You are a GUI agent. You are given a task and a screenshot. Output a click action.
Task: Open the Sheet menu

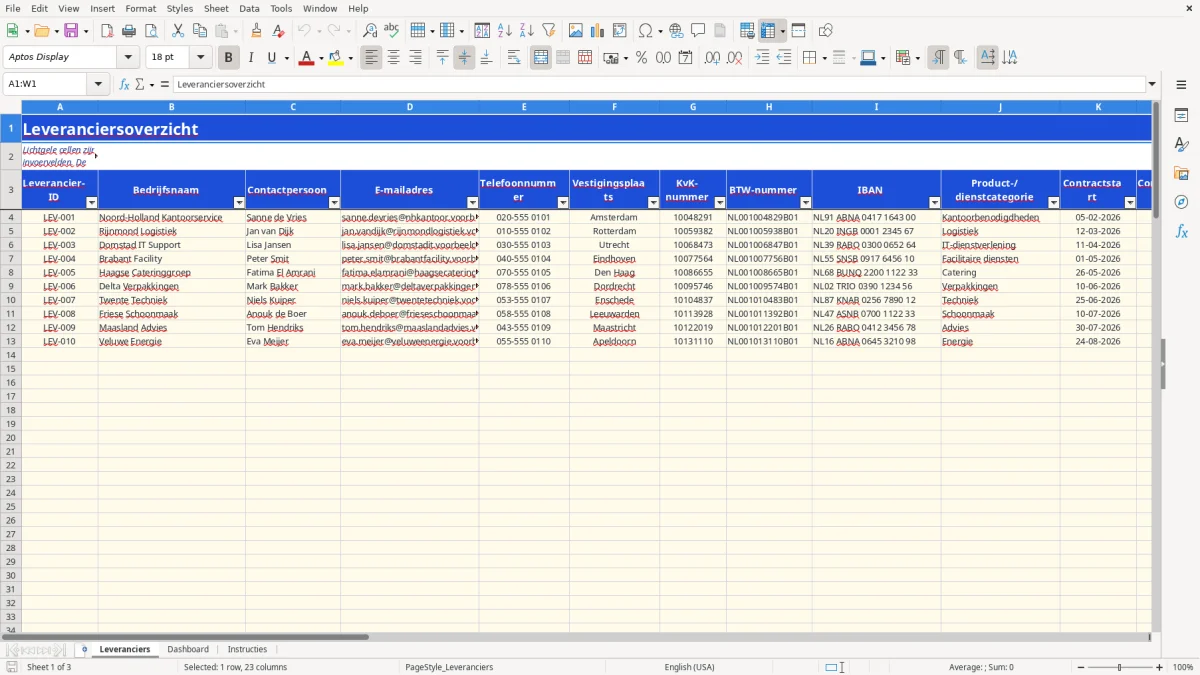pos(216,8)
